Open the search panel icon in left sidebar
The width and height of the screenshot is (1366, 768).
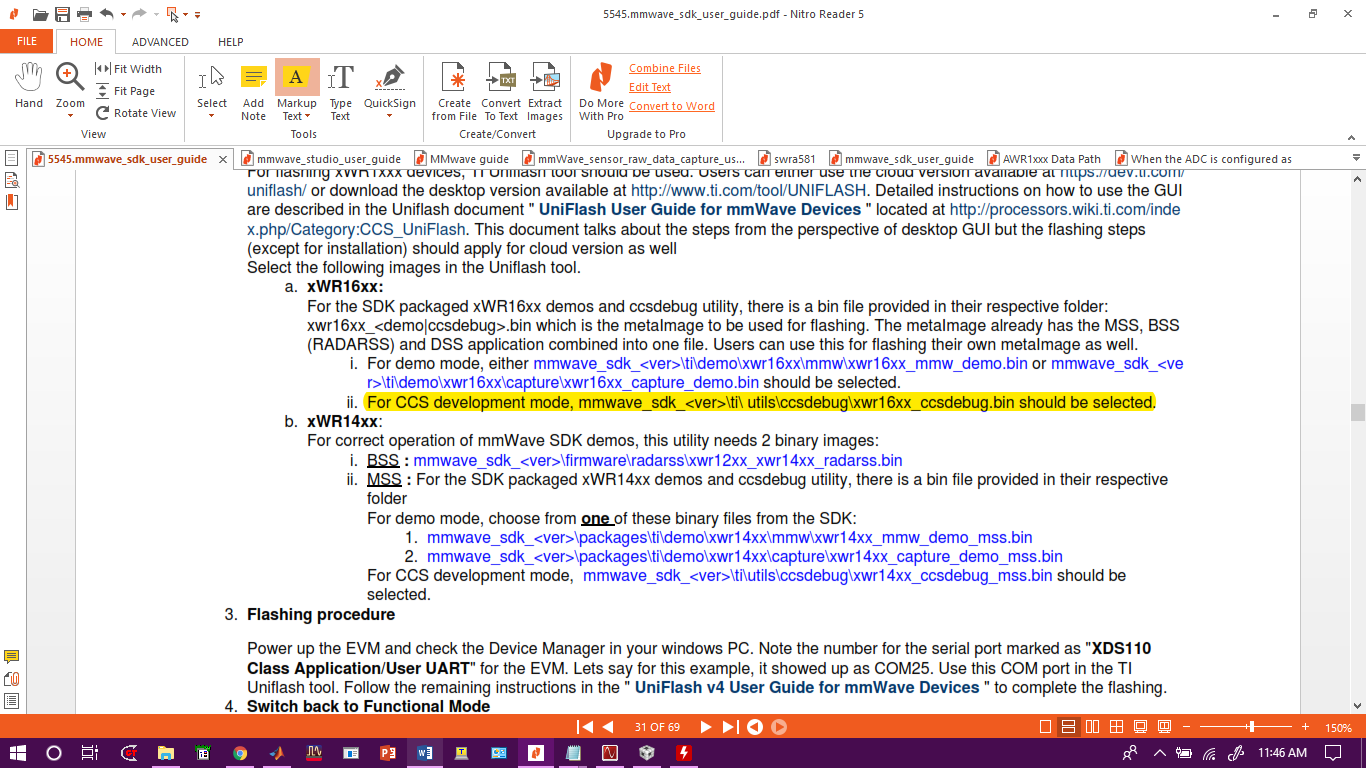(11, 180)
